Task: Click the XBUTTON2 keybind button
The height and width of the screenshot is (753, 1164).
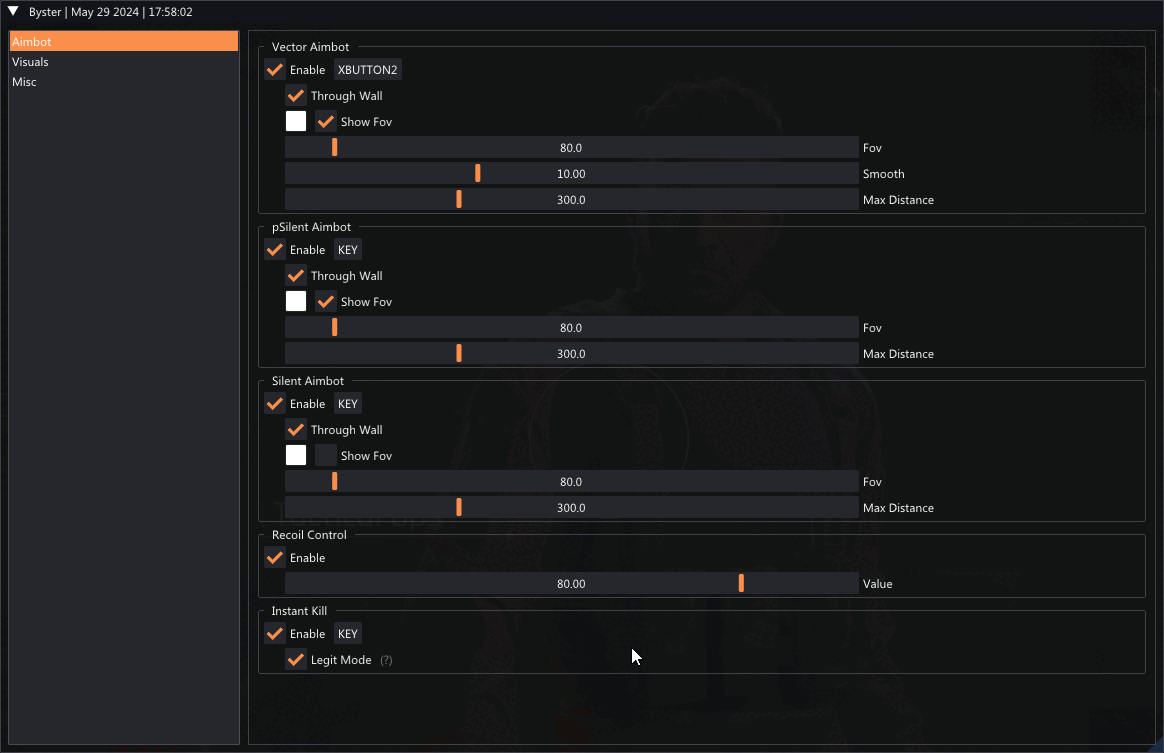Action: [367, 70]
